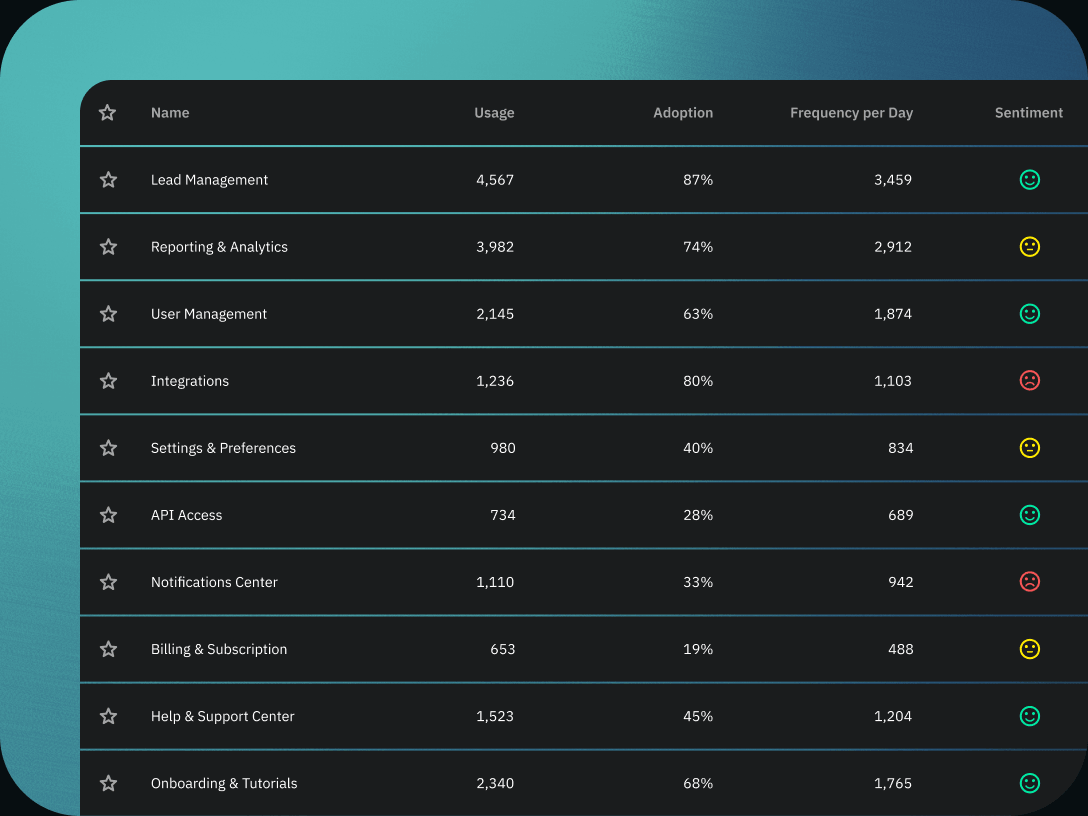Click the red sad face for Integrations
Image resolution: width=1088 pixels, height=816 pixels.
(1030, 381)
